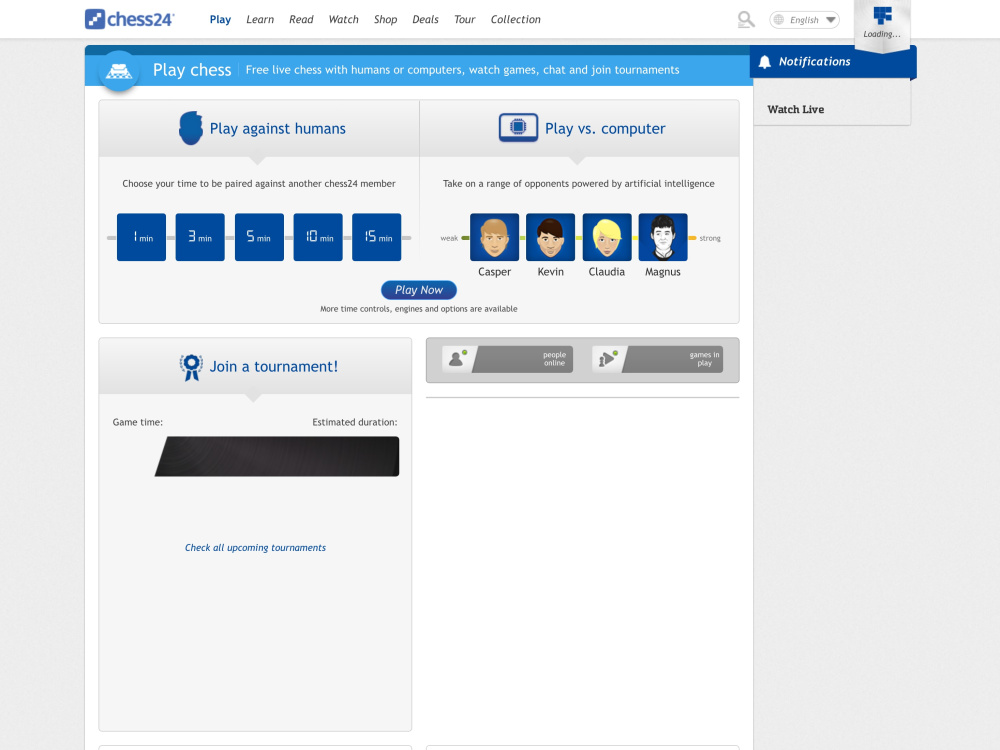Select the 10 min time control
1000x750 pixels.
318,237
